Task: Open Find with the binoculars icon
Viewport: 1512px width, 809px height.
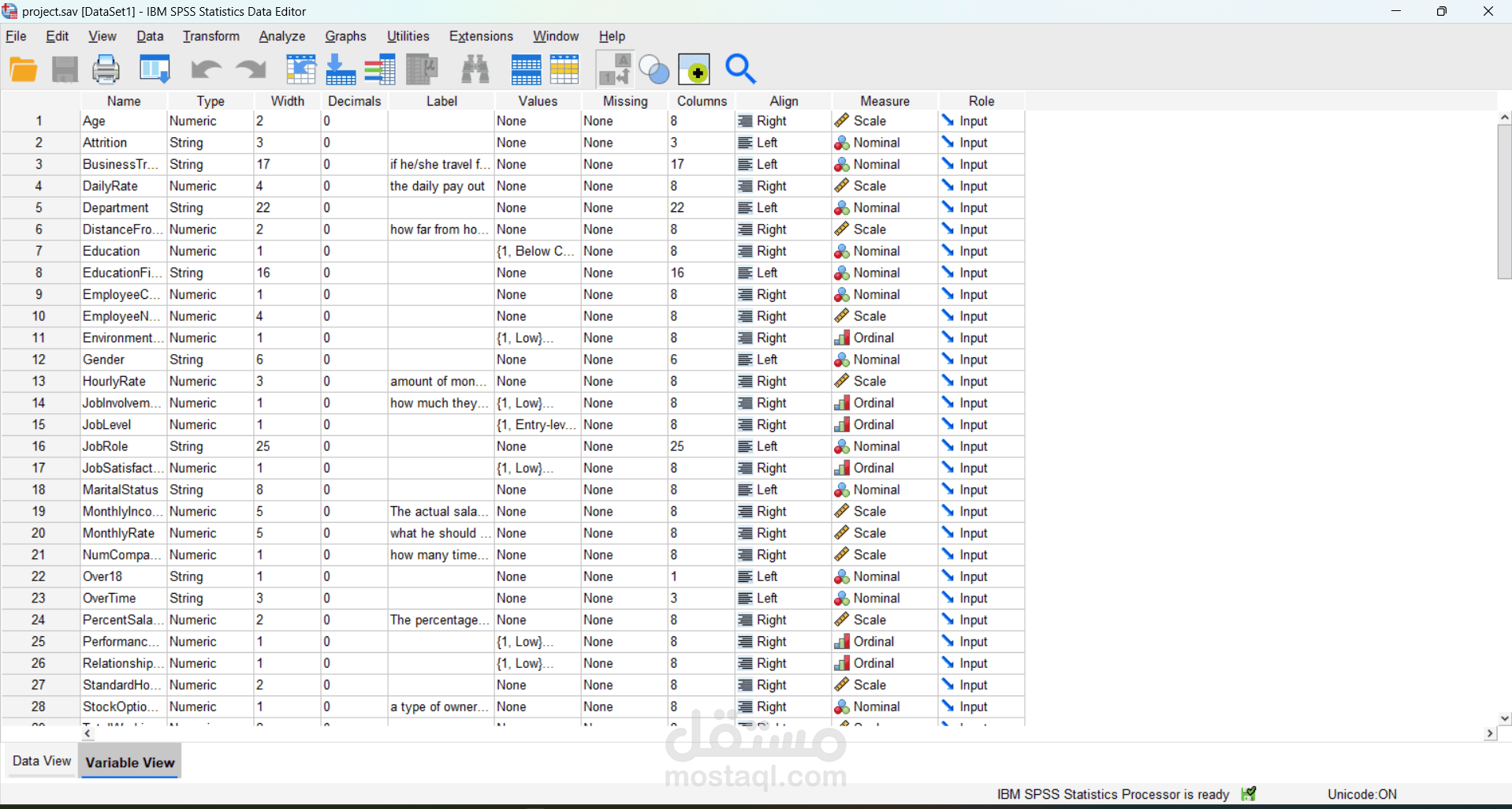Action: pyautogui.click(x=475, y=70)
